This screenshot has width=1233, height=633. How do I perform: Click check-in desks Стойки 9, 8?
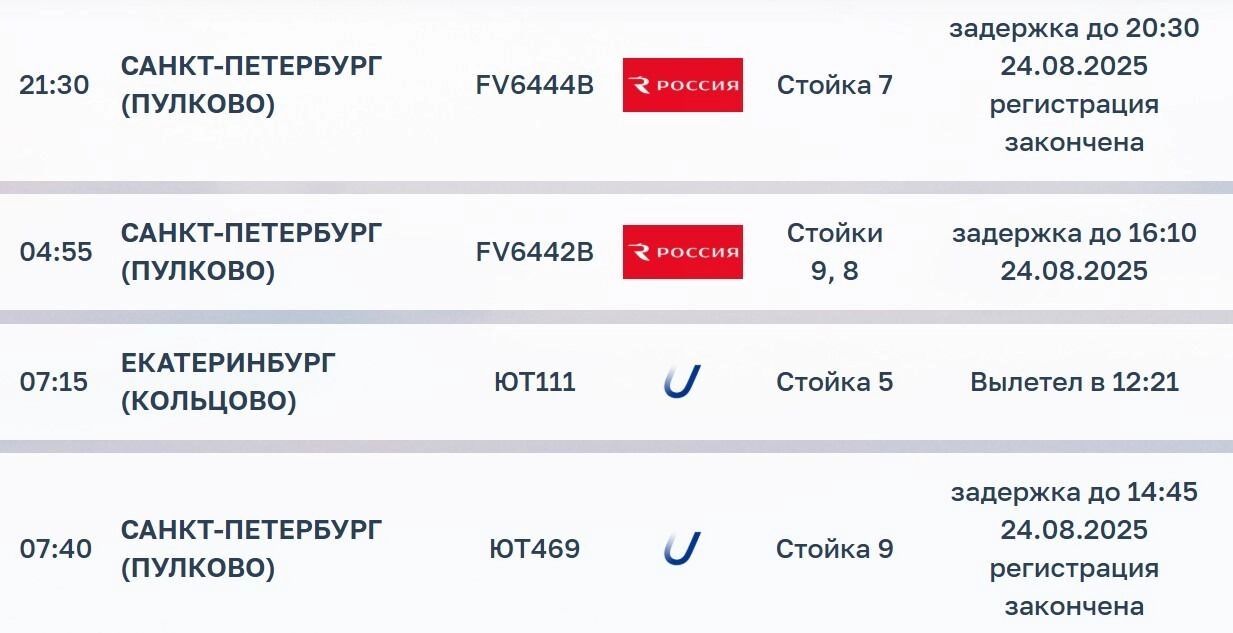click(x=834, y=252)
